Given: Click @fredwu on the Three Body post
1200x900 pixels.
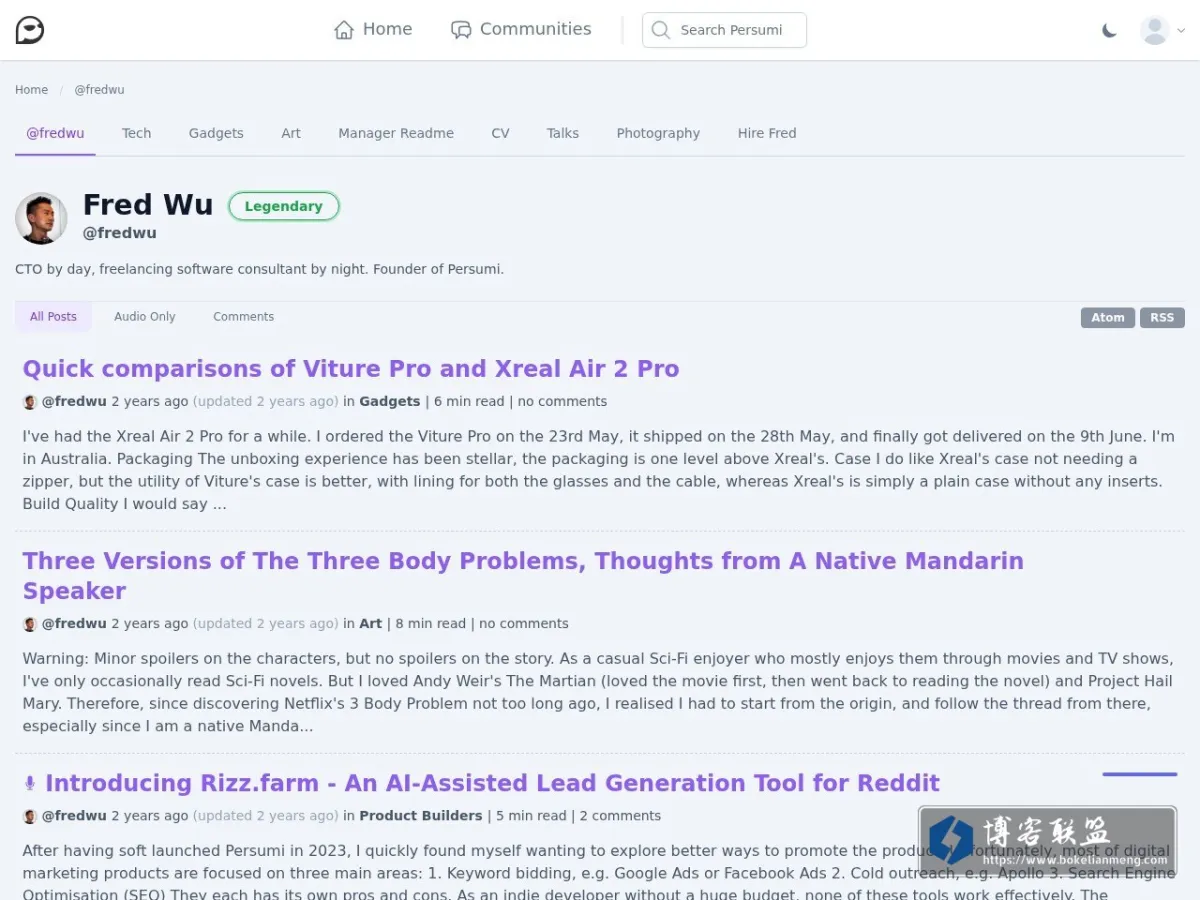Looking at the screenshot, I should coord(74,623).
